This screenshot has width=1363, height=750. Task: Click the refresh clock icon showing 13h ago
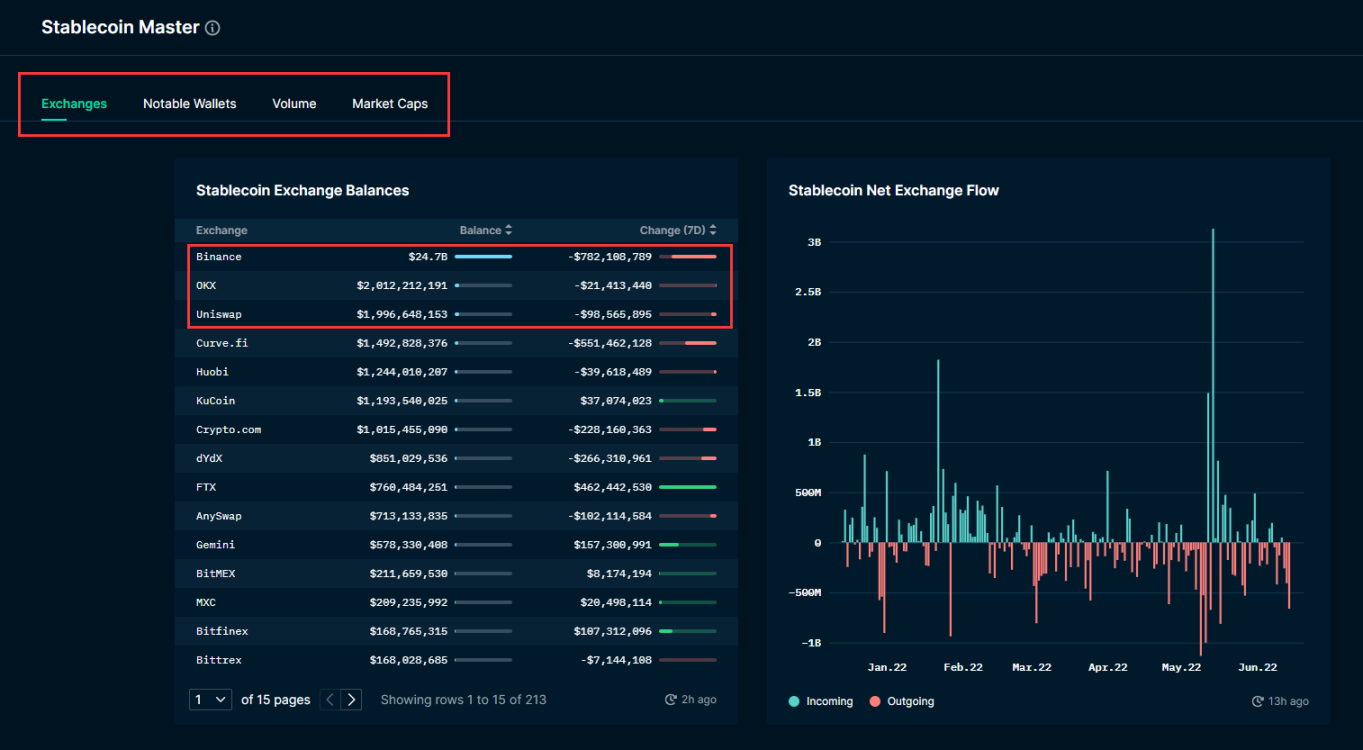tap(1257, 702)
